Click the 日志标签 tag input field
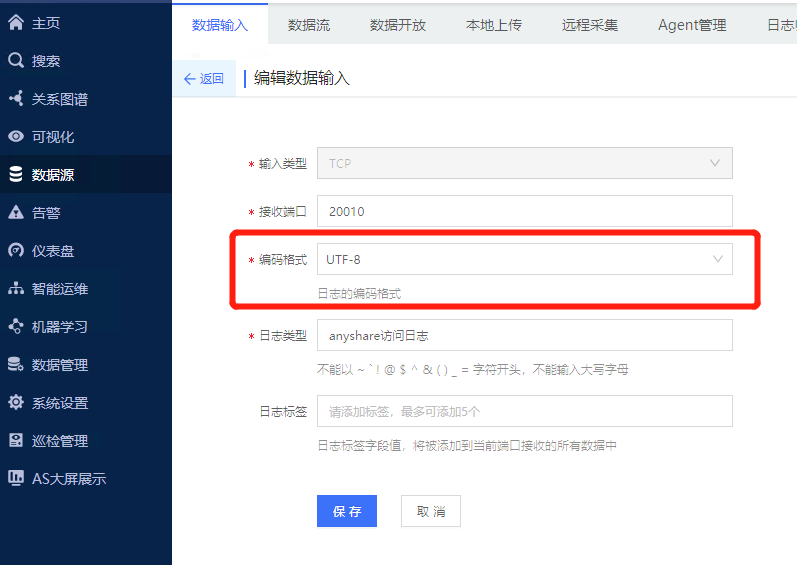 (525, 411)
